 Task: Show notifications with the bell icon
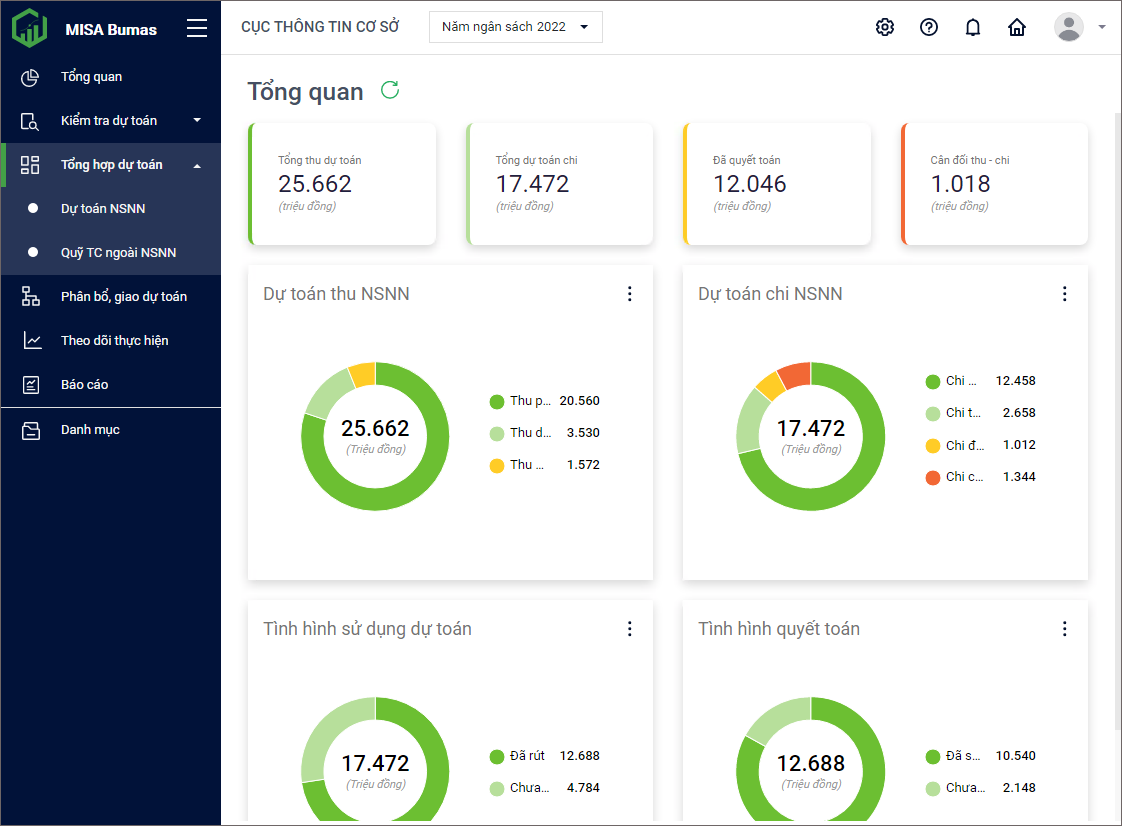coord(973,27)
